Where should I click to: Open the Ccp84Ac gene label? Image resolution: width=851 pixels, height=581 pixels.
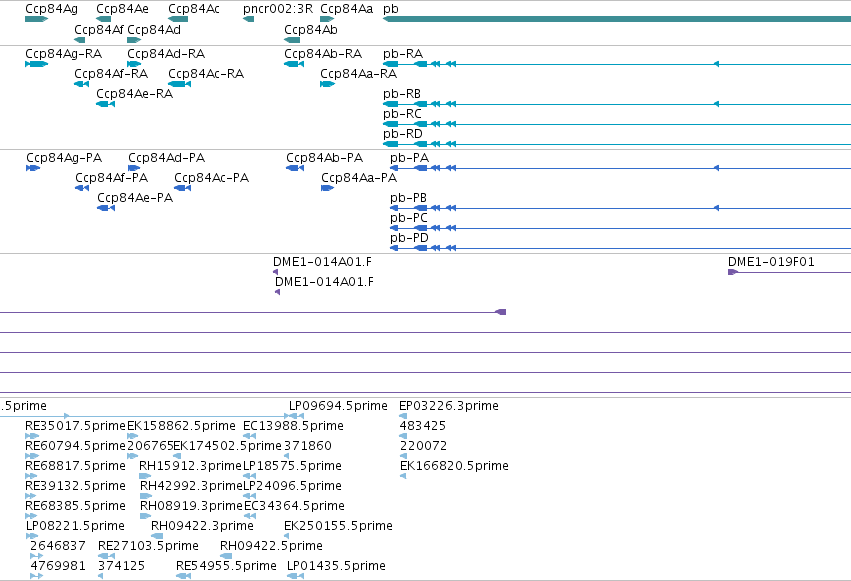coord(194,9)
